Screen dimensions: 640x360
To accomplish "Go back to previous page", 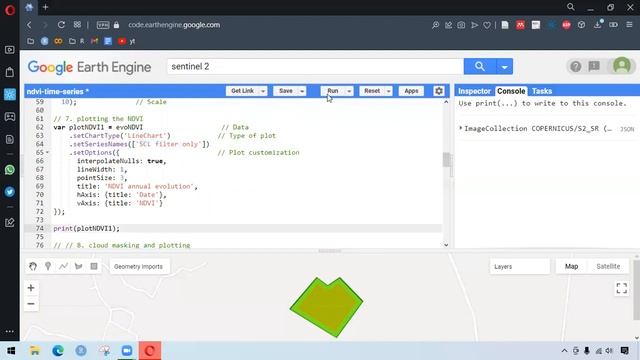I will [29, 25].
